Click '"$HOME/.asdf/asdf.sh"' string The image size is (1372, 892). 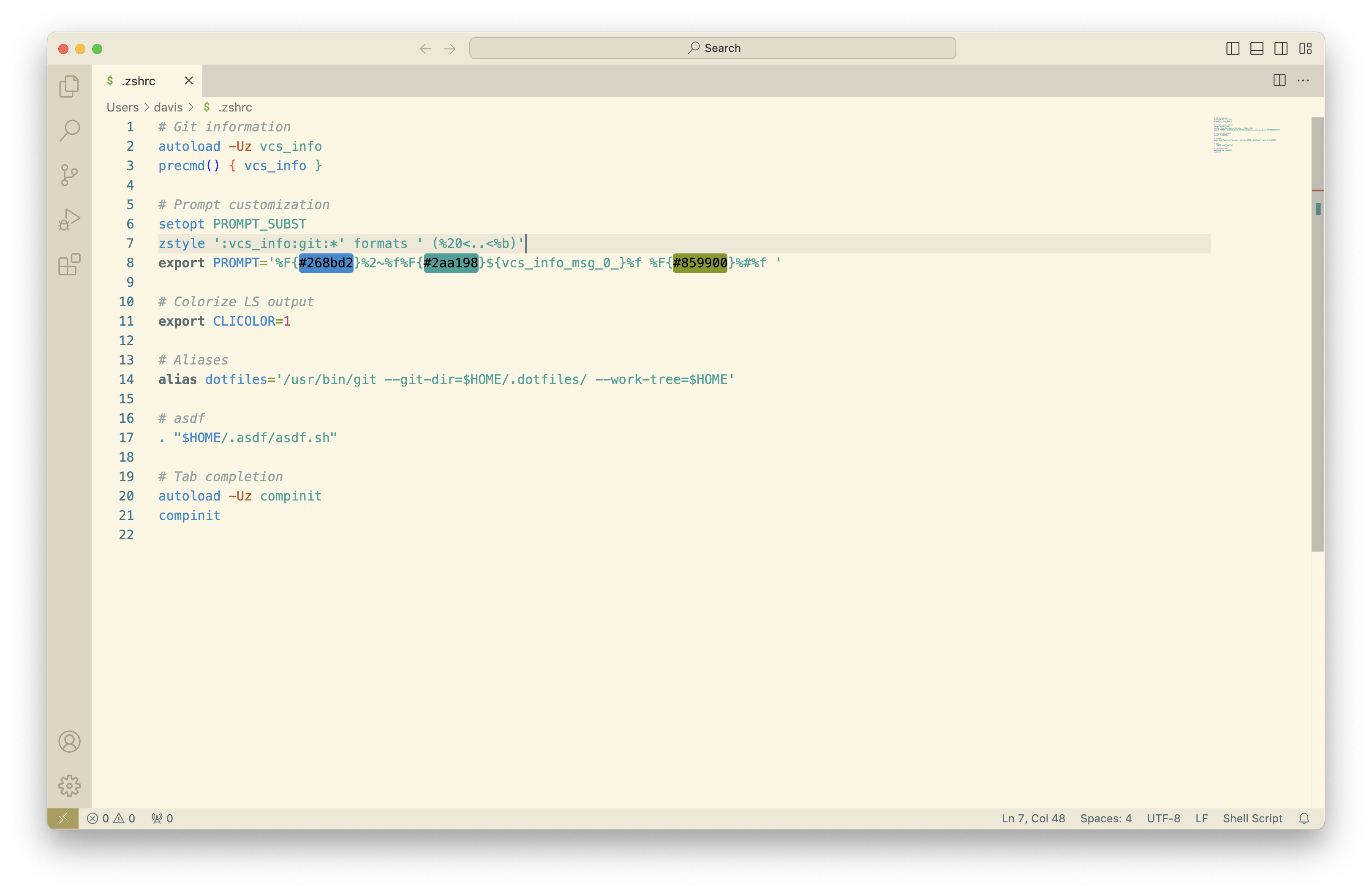(255, 438)
